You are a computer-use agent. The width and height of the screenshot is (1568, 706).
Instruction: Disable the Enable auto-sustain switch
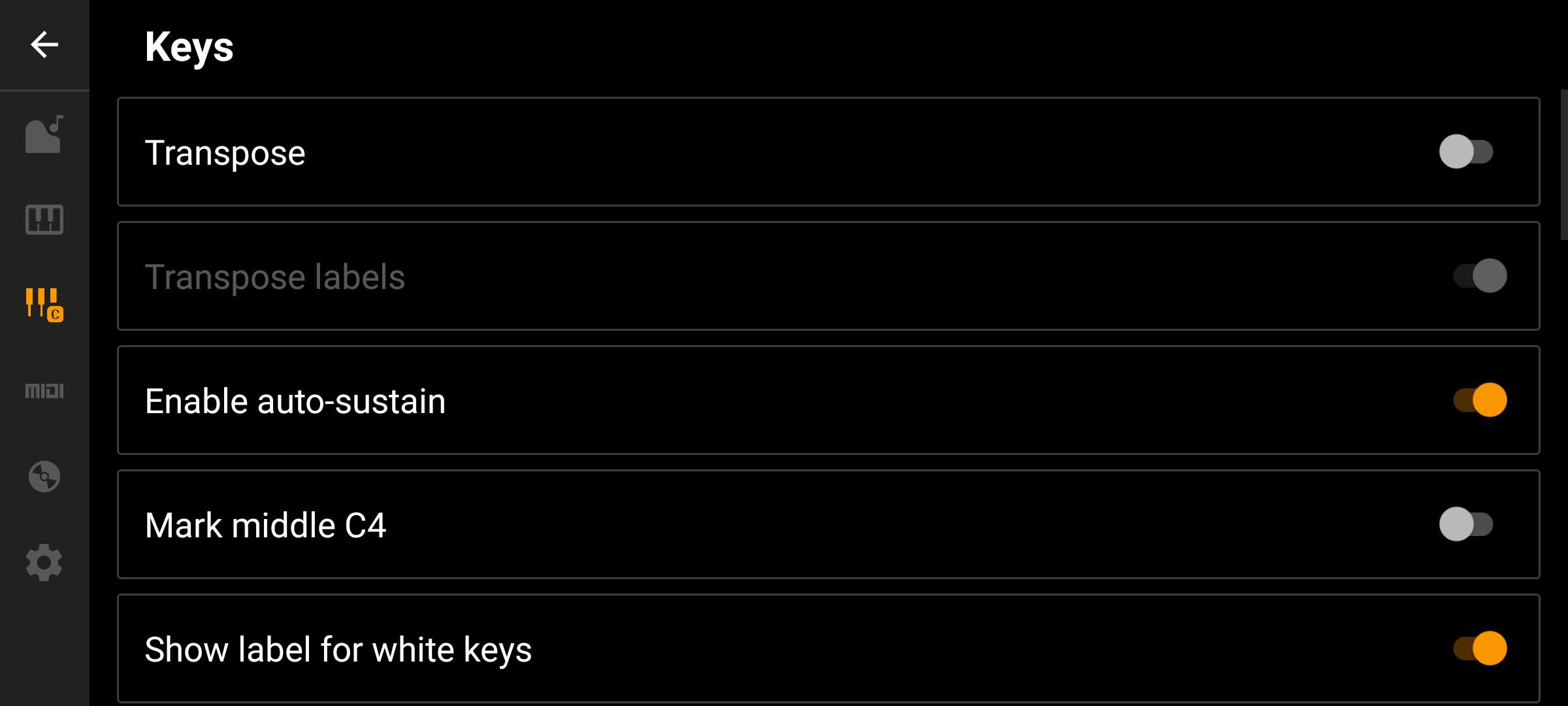click(1480, 400)
